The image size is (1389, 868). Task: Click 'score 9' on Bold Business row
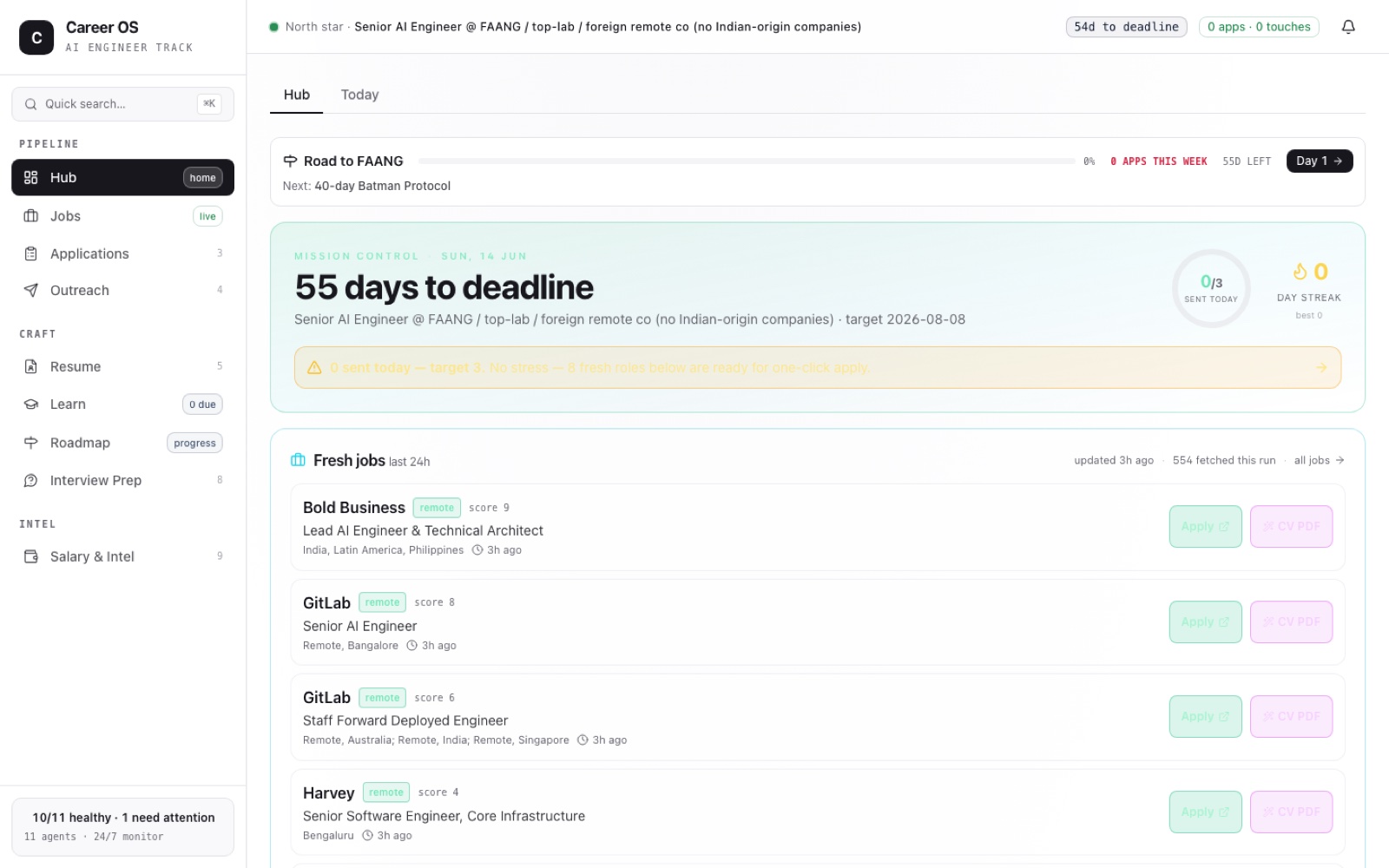[490, 508]
